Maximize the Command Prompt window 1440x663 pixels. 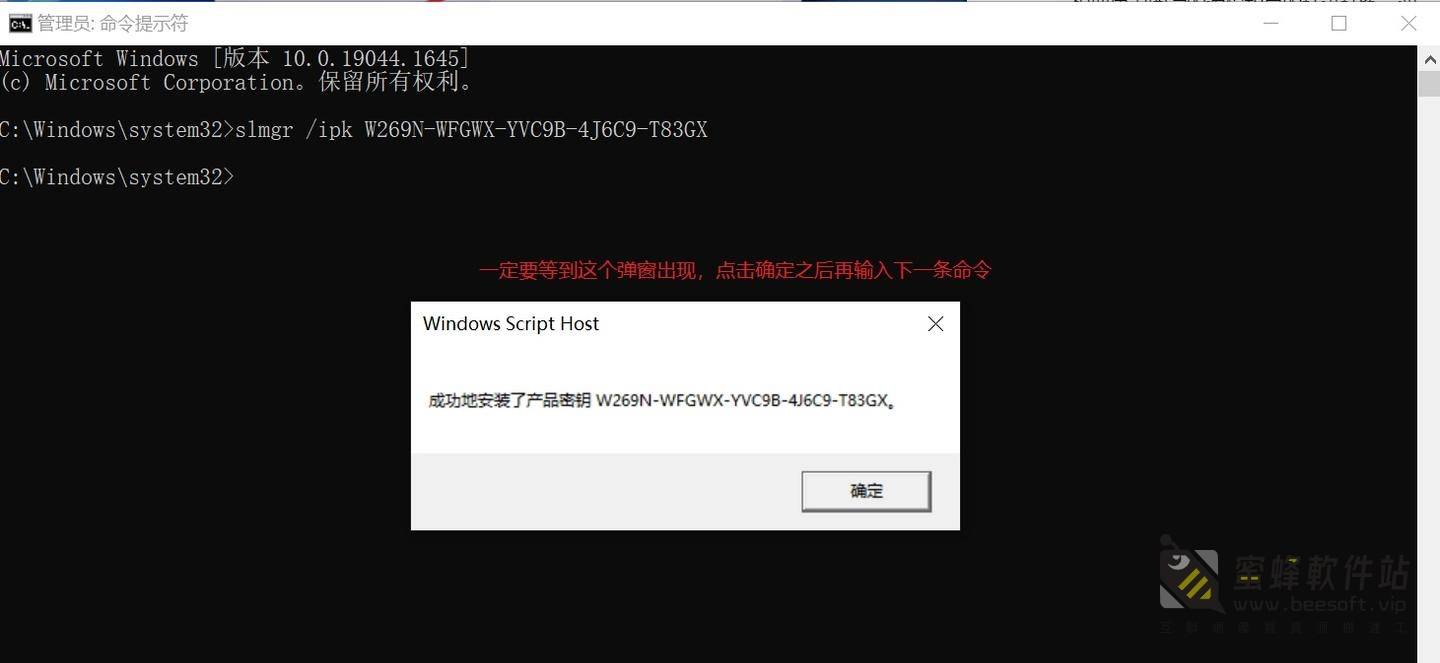click(x=1338, y=23)
